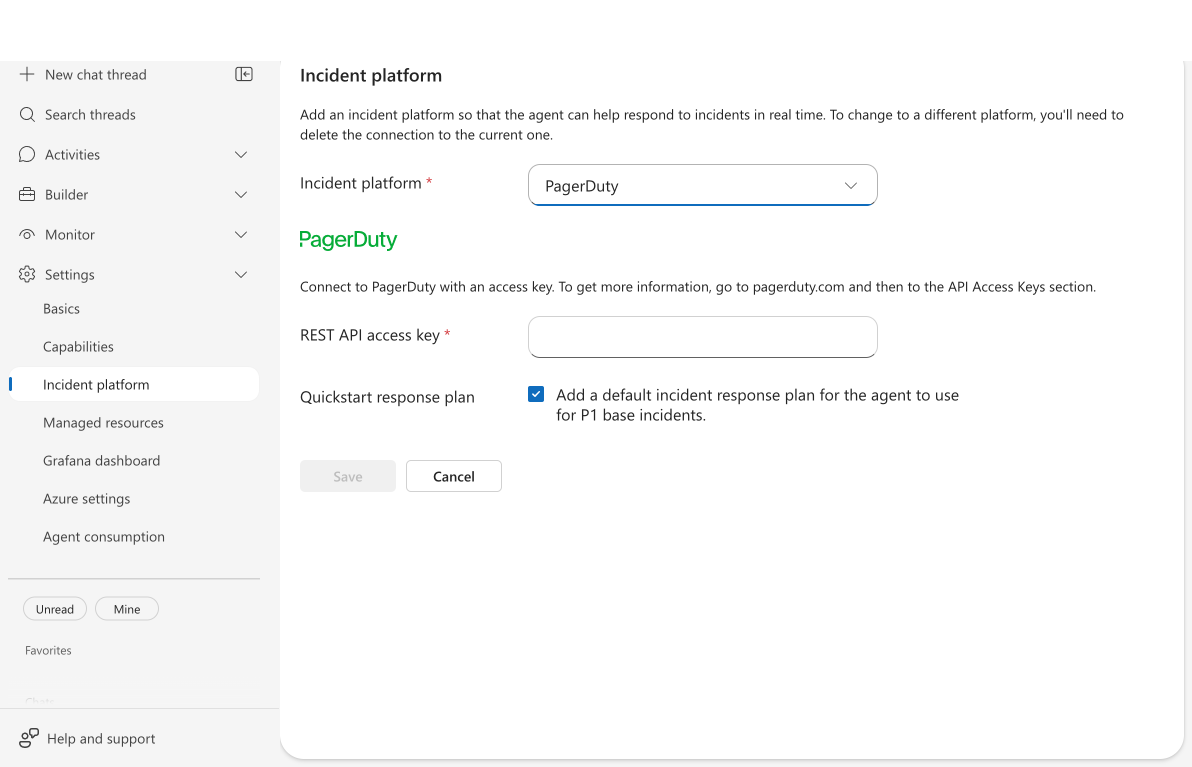
Task: Go to Managed resources
Action: click(x=103, y=423)
